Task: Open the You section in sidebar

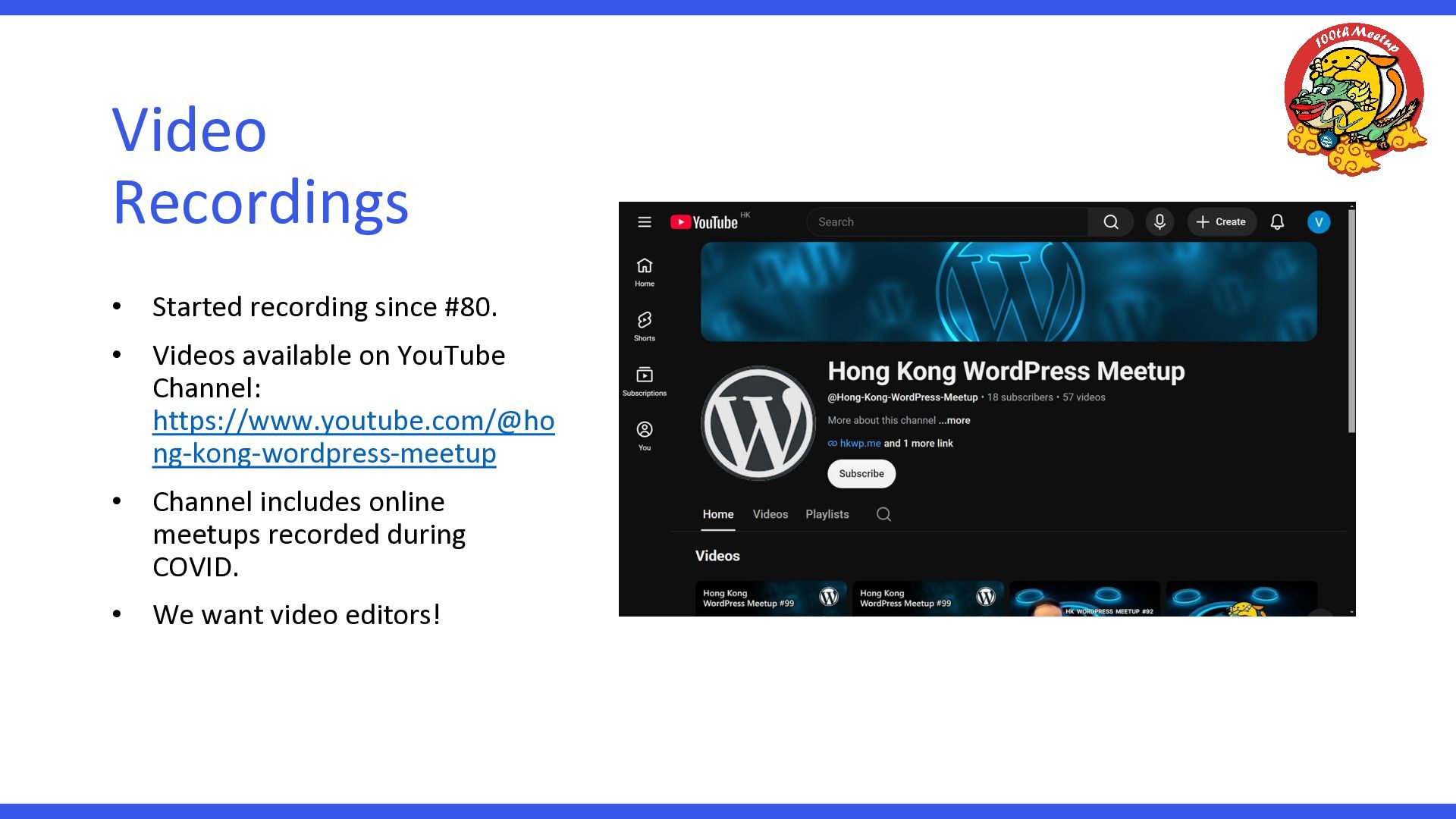Action: point(645,435)
